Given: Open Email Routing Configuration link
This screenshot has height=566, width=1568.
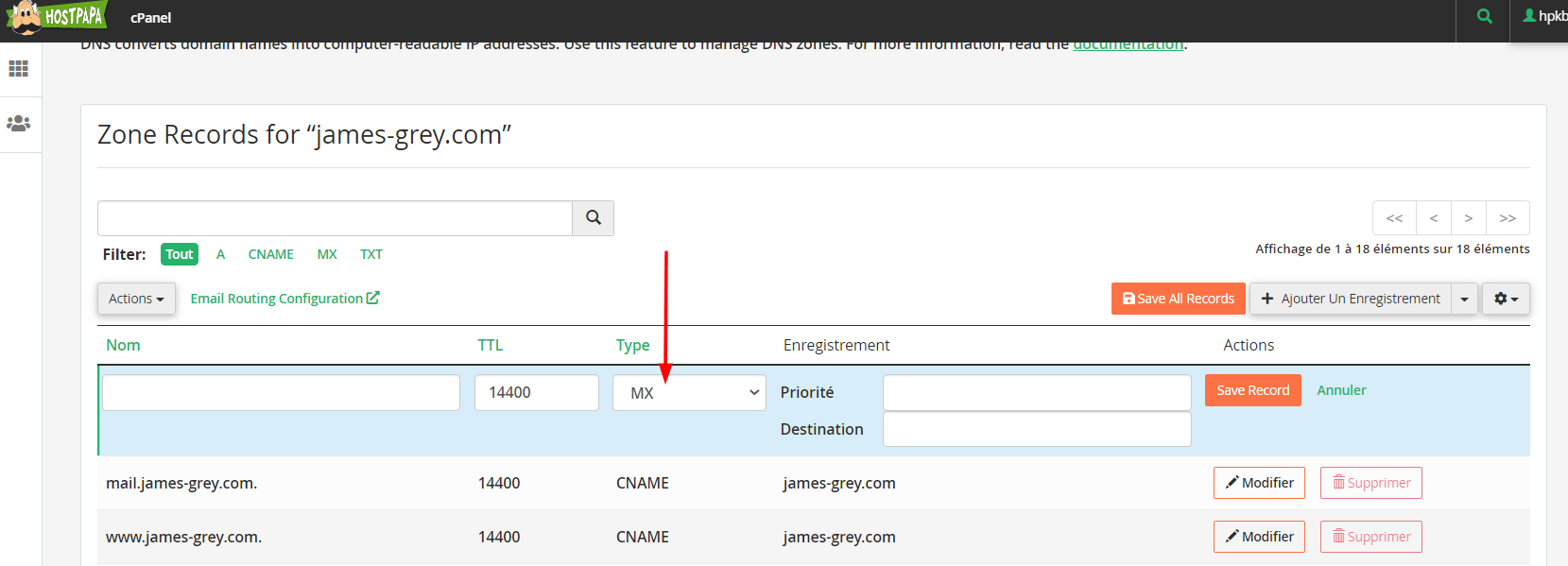Looking at the screenshot, I should click(x=284, y=299).
